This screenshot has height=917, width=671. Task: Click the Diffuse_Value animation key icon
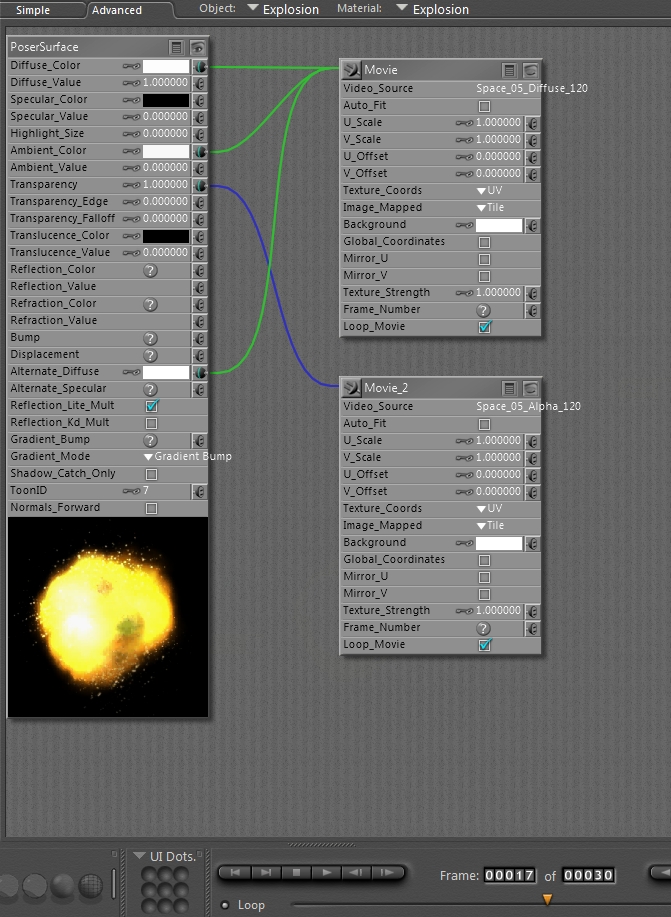click(131, 83)
